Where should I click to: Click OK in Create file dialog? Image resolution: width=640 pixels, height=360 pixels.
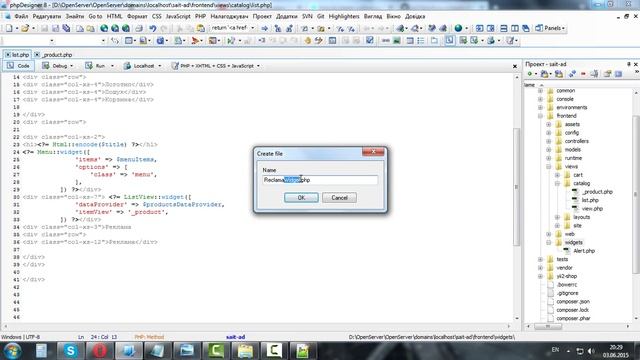(301, 198)
